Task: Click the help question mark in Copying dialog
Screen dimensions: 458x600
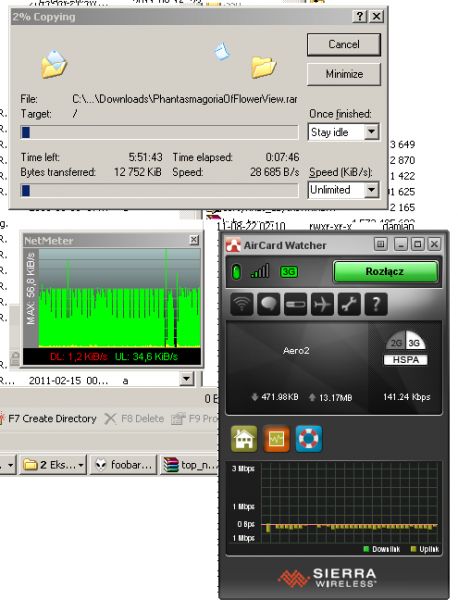Action: pyautogui.click(x=360, y=16)
